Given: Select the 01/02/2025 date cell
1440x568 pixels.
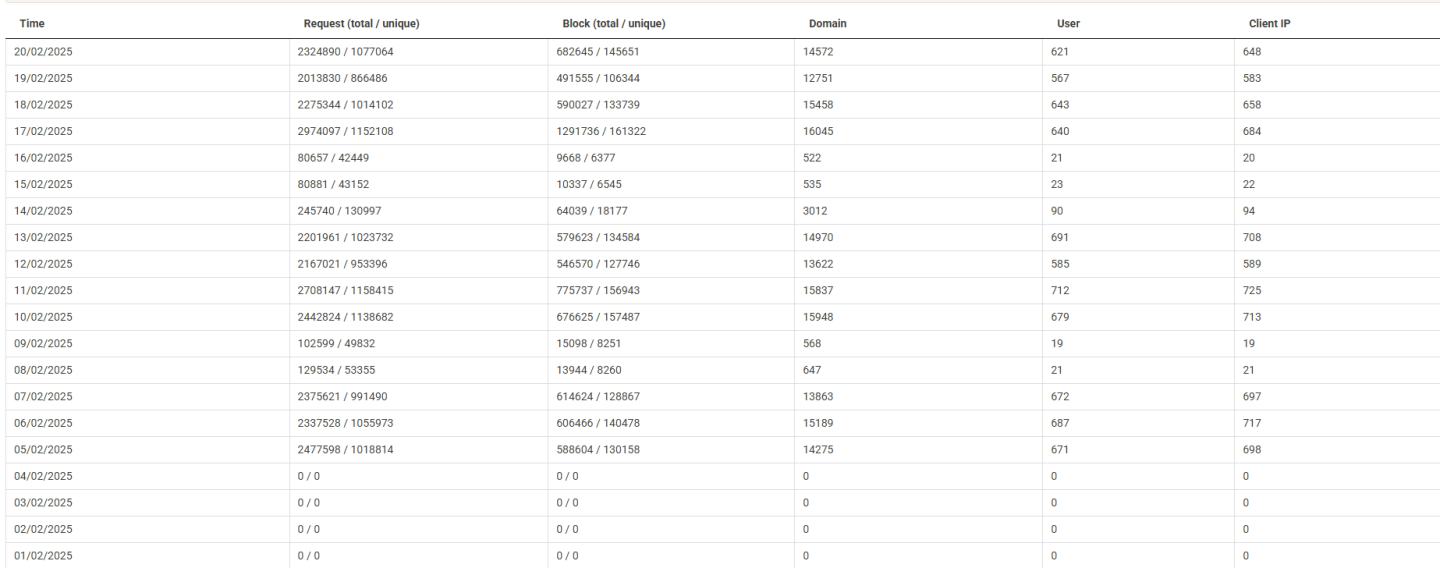Looking at the screenshot, I should 43,556.
